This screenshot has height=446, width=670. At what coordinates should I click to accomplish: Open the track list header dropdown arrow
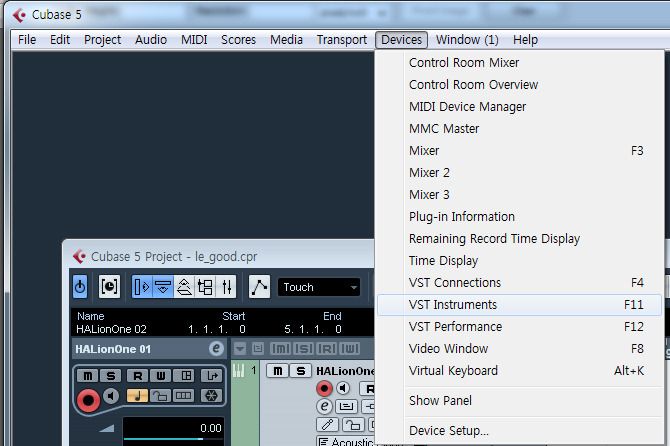point(240,349)
